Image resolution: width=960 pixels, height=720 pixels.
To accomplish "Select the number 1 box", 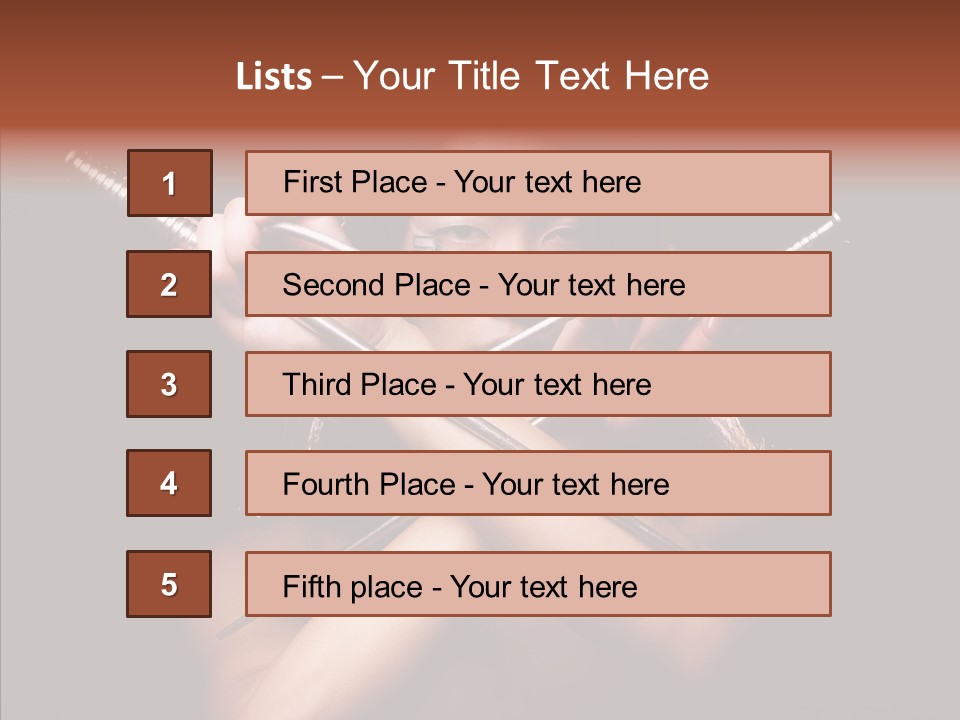I will coord(169,183).
